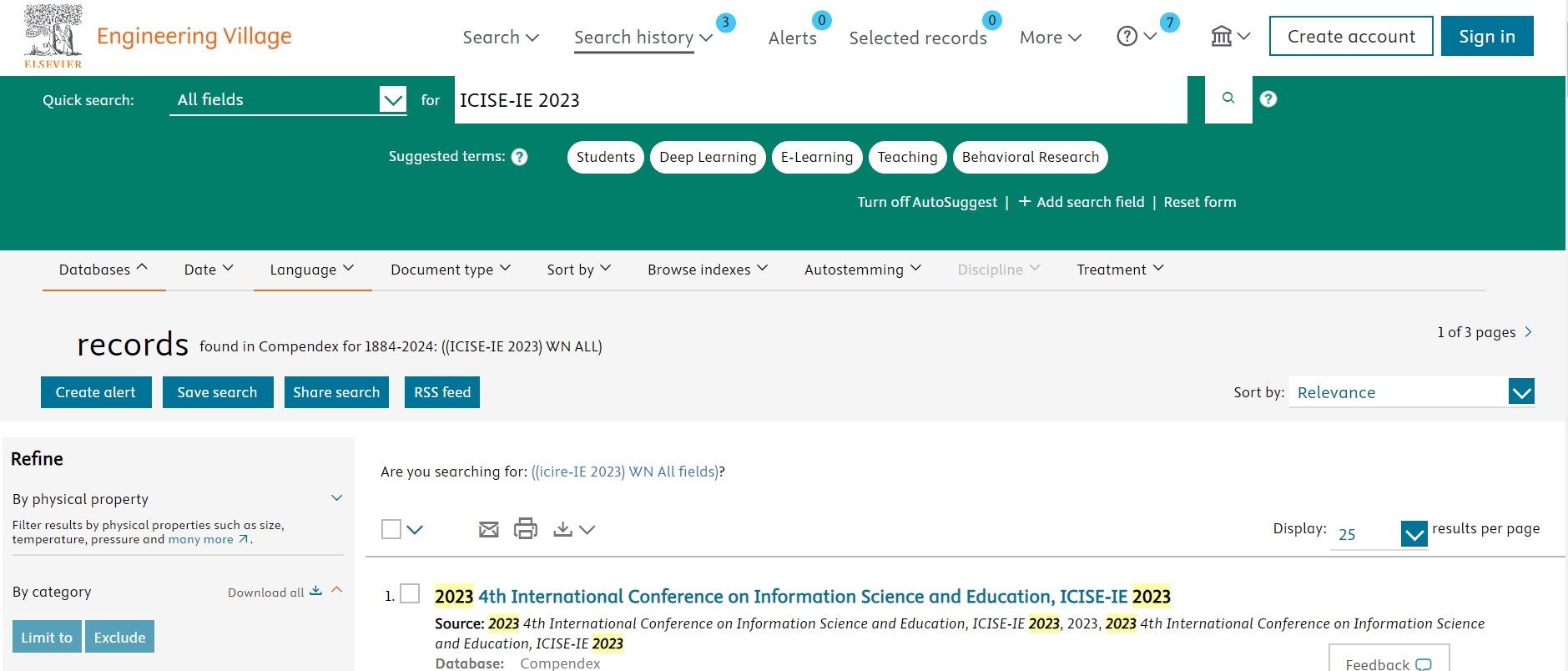Click the Sign in button
The image size is (1568, 671).
[1487, 36]
